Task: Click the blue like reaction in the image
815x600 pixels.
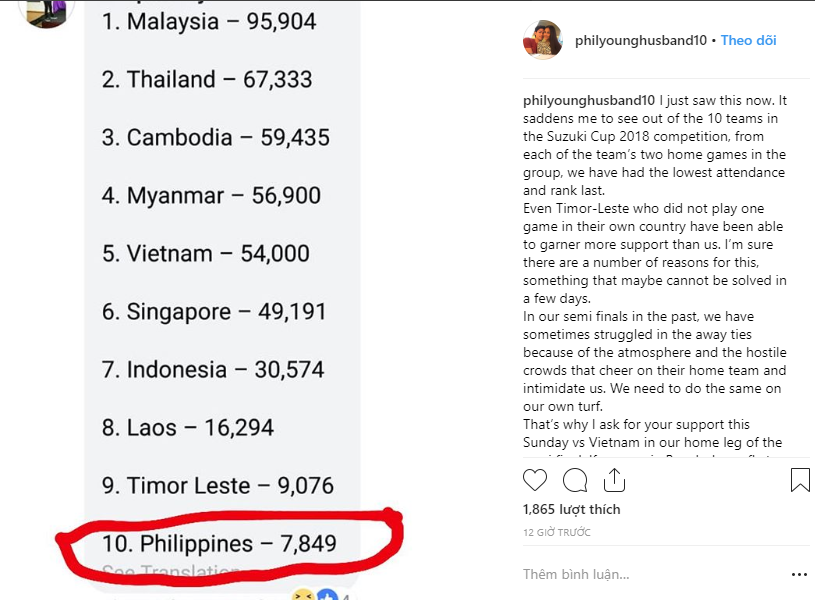Action: [x=325, y=595]
